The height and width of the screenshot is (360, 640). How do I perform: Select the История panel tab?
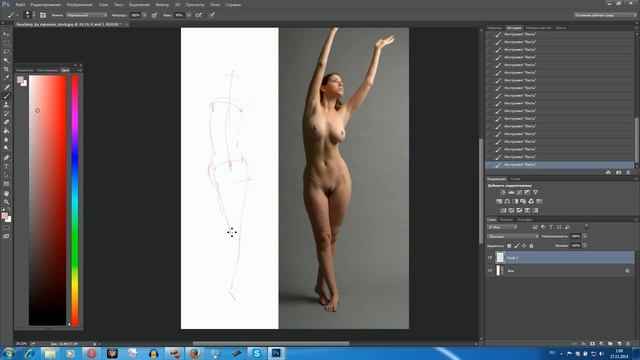pos(514,28)
